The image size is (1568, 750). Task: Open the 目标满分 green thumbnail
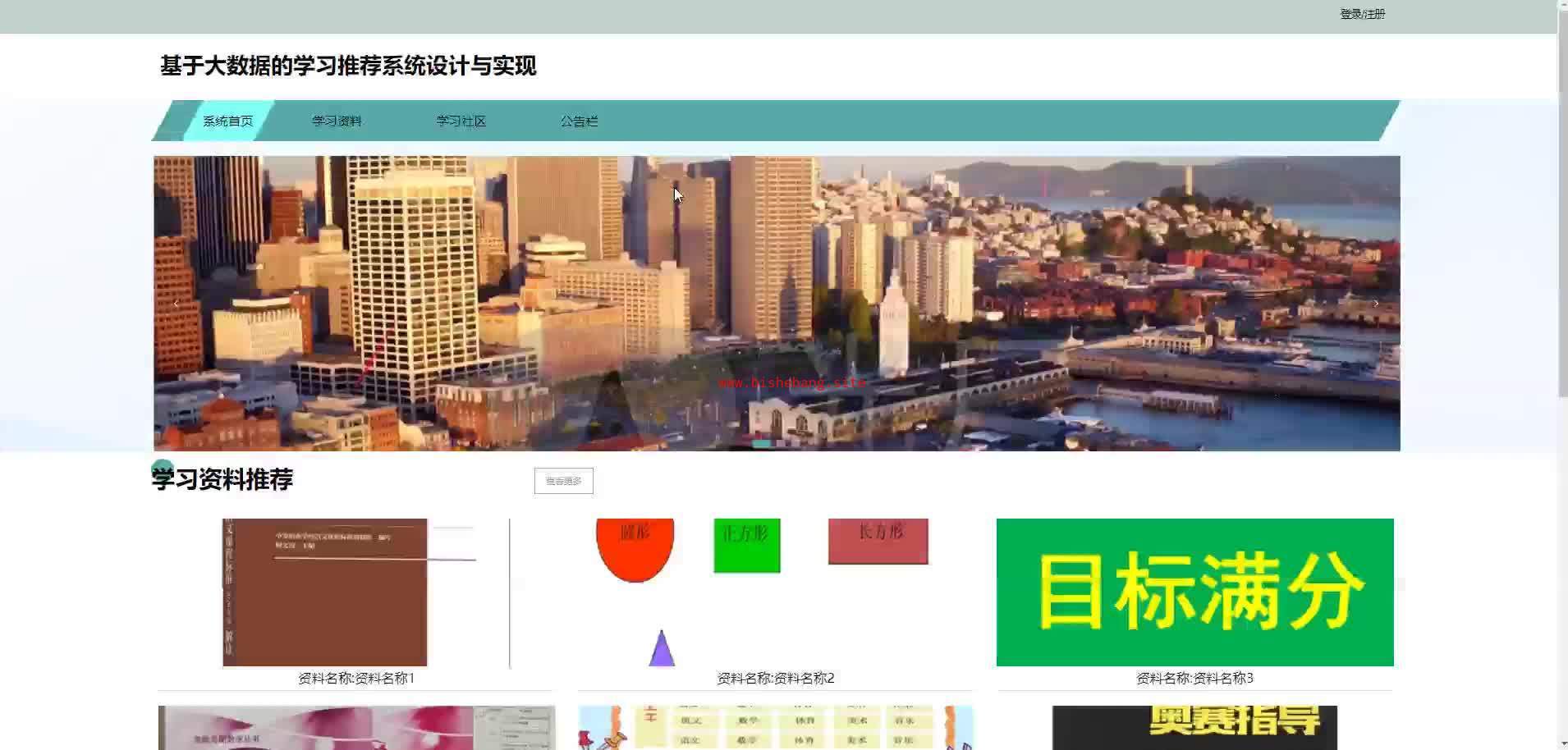coord(1194,592)
